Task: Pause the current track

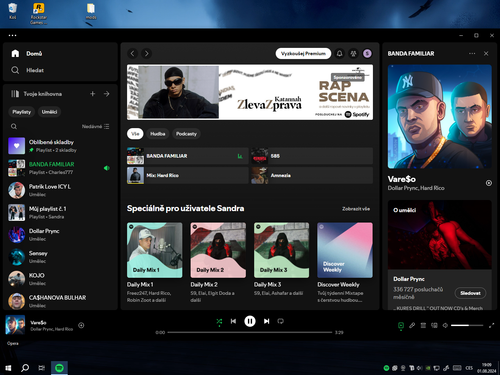Action: 250,321
